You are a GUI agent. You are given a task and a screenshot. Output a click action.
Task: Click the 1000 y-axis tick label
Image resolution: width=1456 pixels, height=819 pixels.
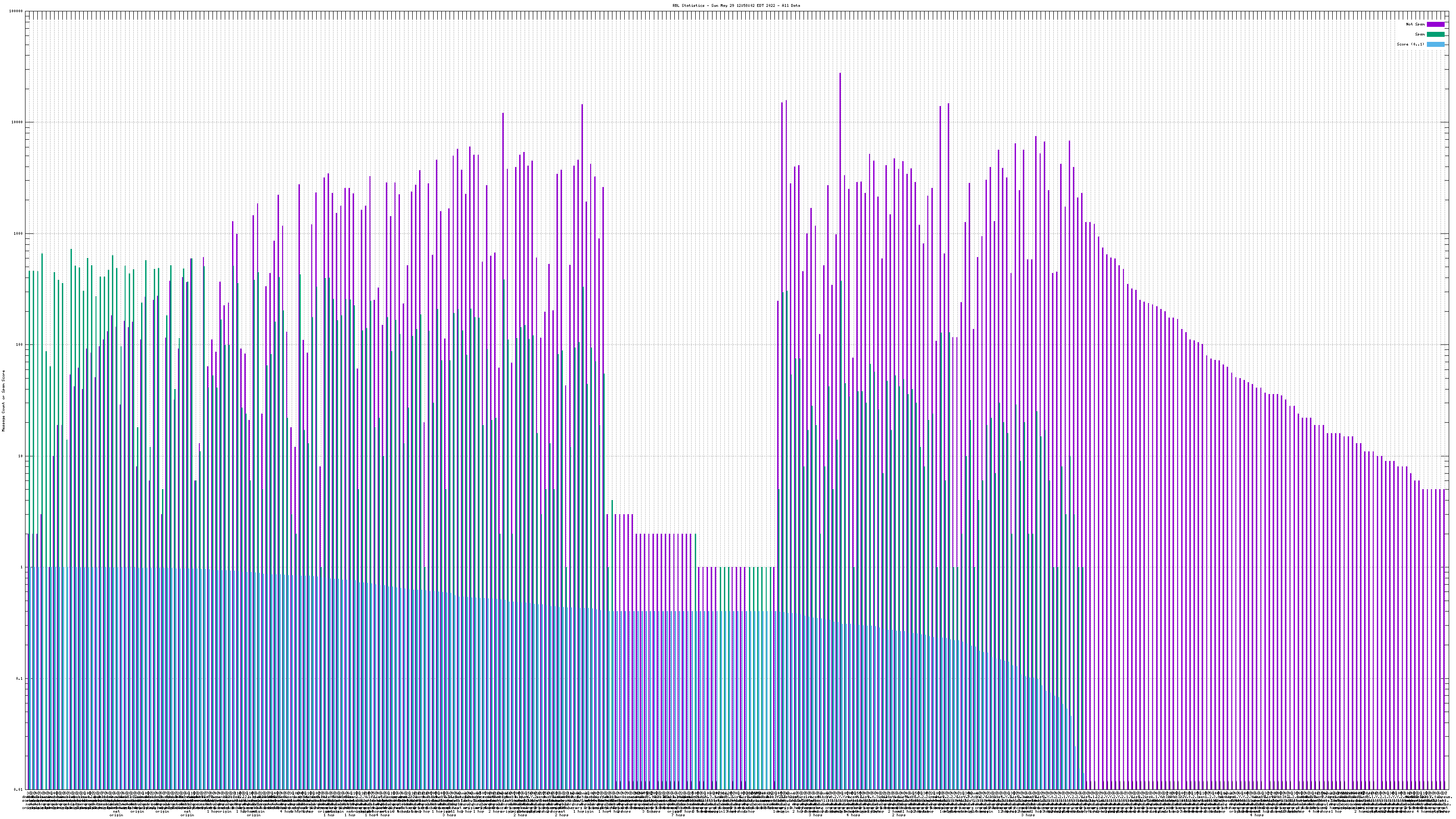(19, 234)
